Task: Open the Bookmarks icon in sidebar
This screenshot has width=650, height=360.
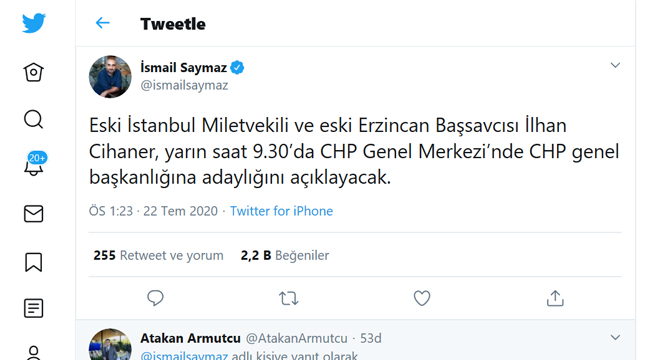Action: [34, 262]
